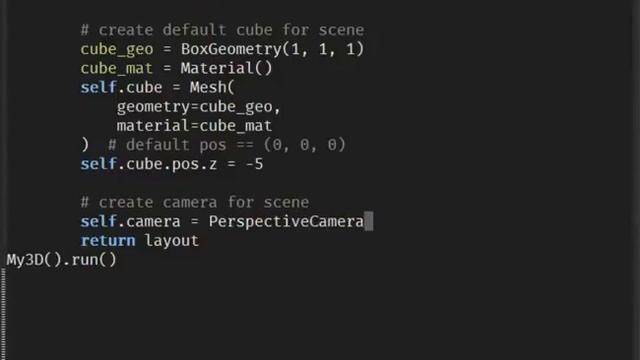Click the text cursor block after PerspectiveCamera
640x360 pixels.
coord(369,221)
